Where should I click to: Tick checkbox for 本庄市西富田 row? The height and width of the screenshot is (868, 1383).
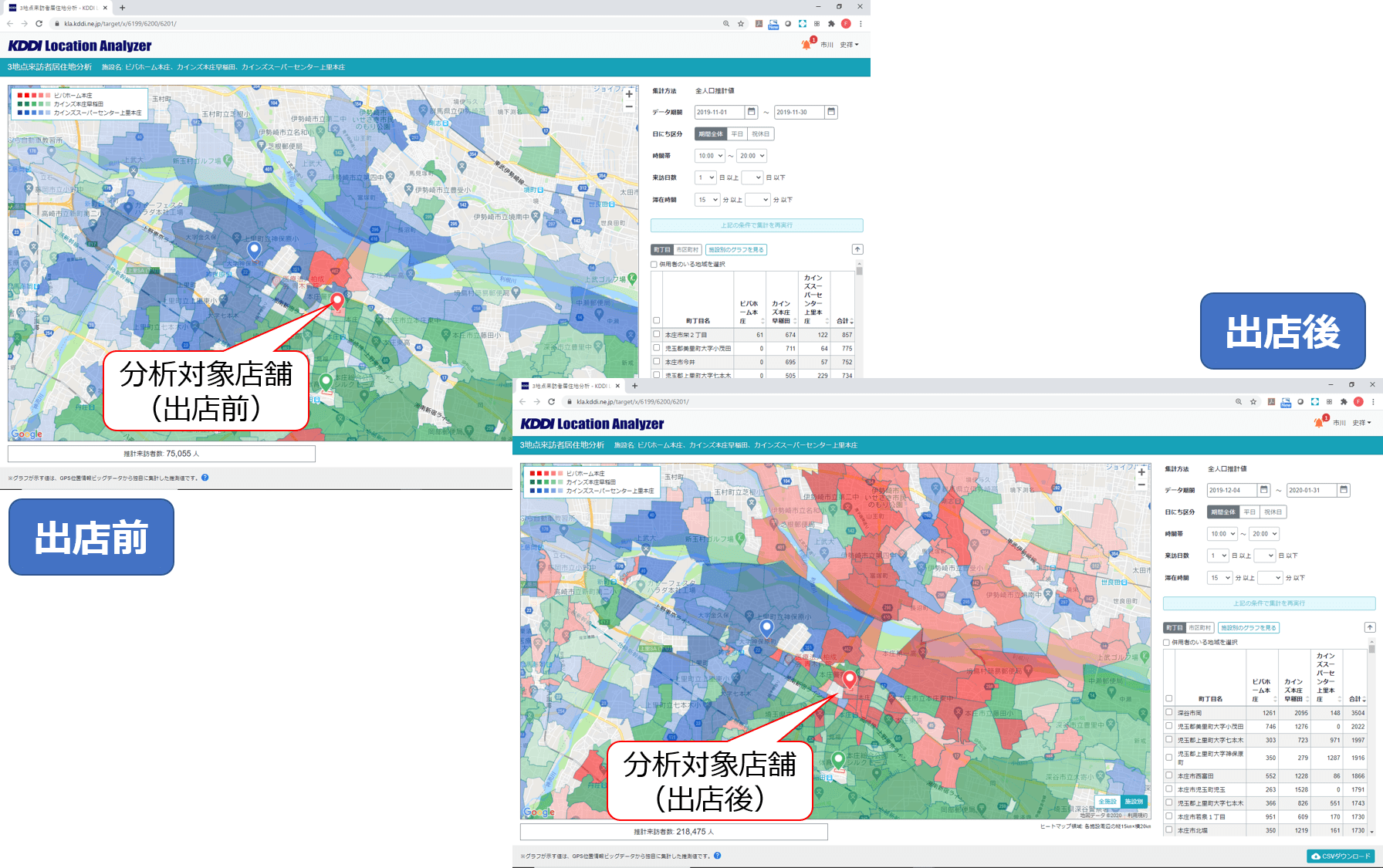pos(1169,775)
